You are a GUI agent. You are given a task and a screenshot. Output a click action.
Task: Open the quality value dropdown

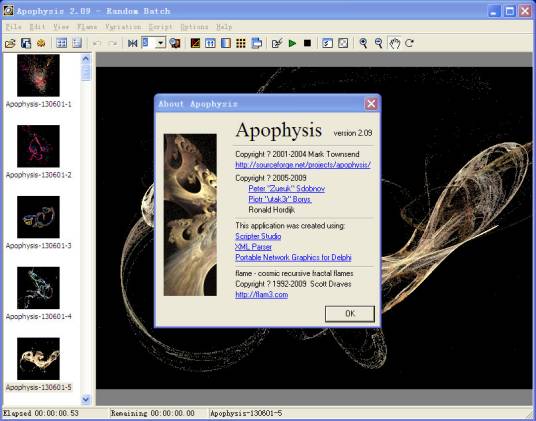click(x=161, y=43)
